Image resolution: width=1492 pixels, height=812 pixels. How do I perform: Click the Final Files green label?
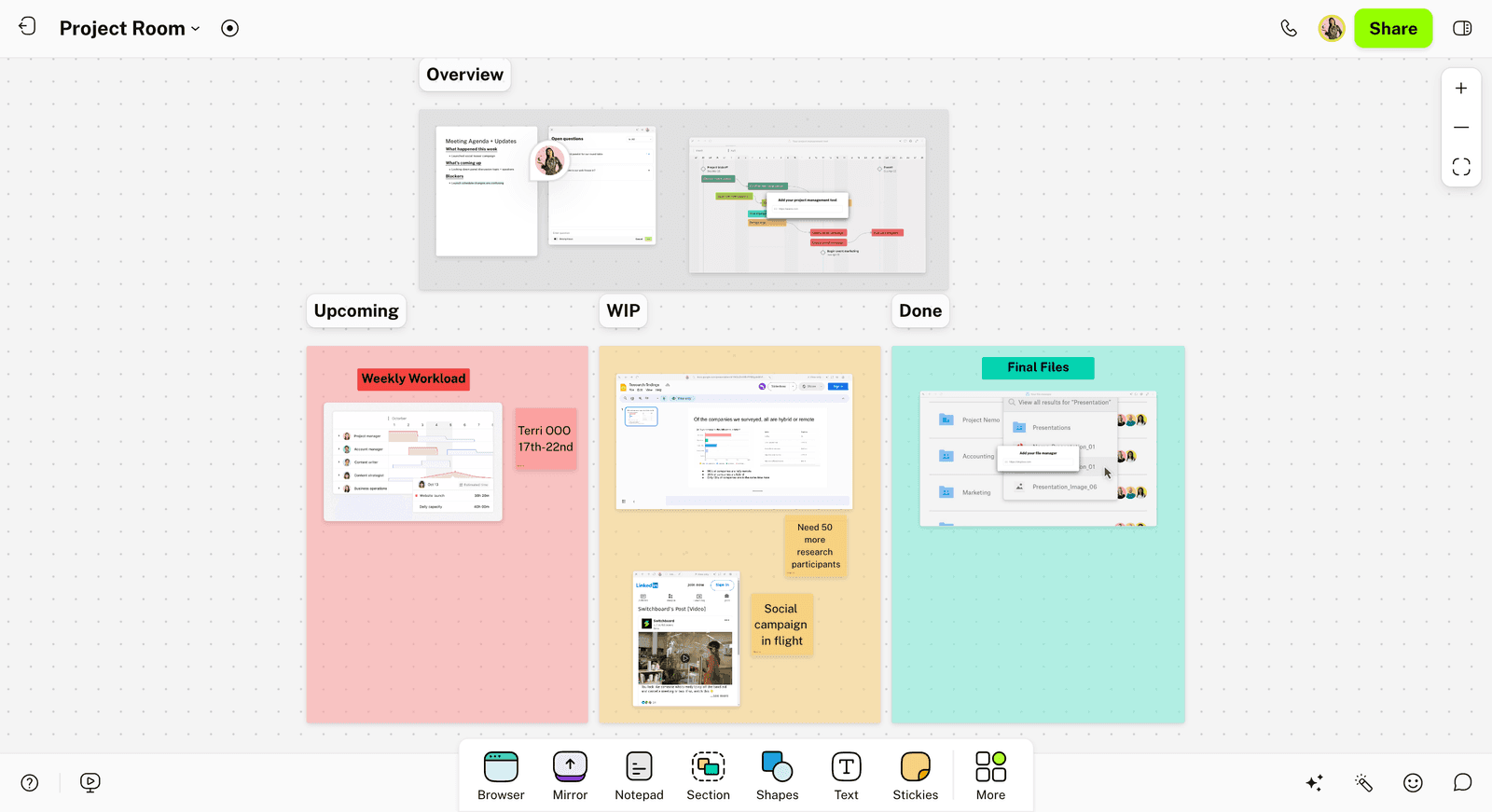1038,367
